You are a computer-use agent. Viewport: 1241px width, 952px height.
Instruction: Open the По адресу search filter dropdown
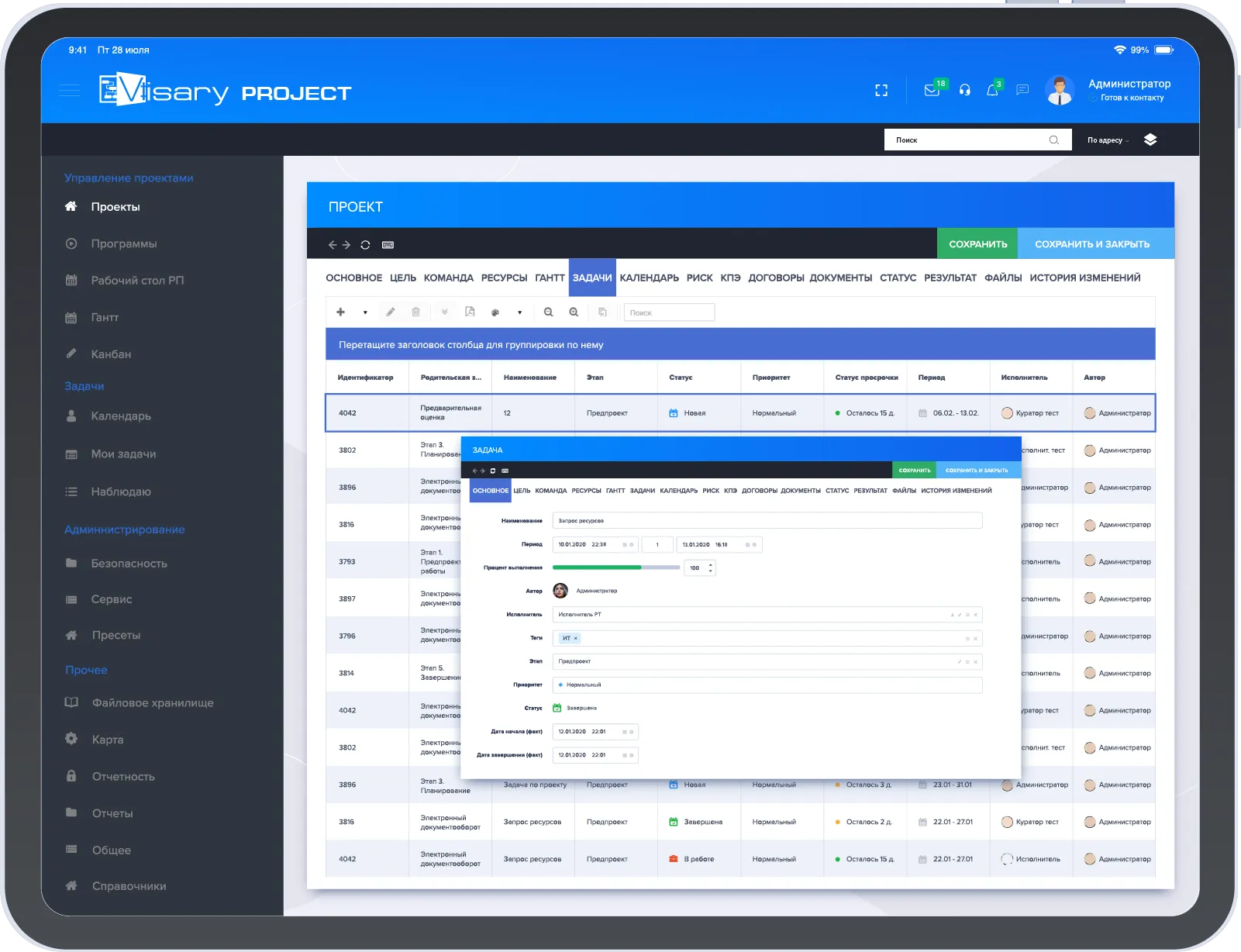click(x=1108, y=140)
